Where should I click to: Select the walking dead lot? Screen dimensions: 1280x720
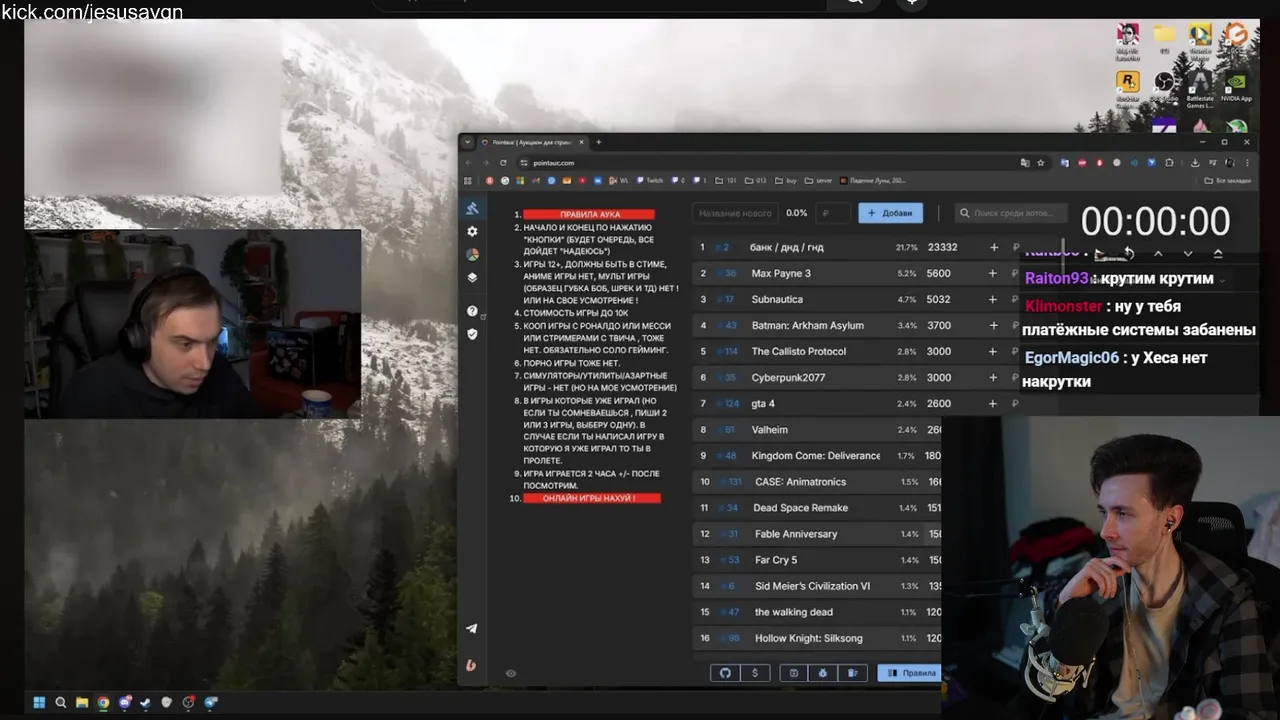[x=793, y=612]
